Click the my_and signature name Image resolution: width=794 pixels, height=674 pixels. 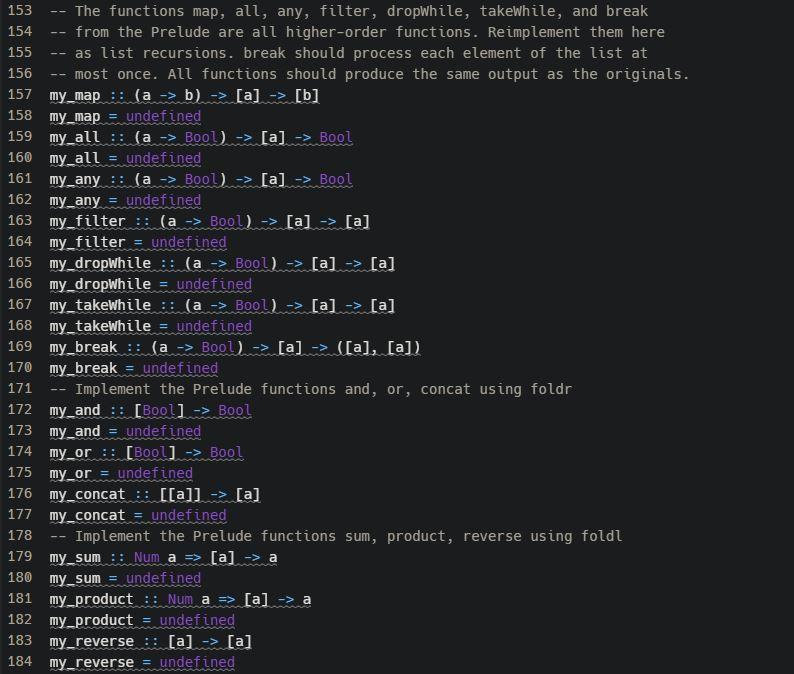74,410
